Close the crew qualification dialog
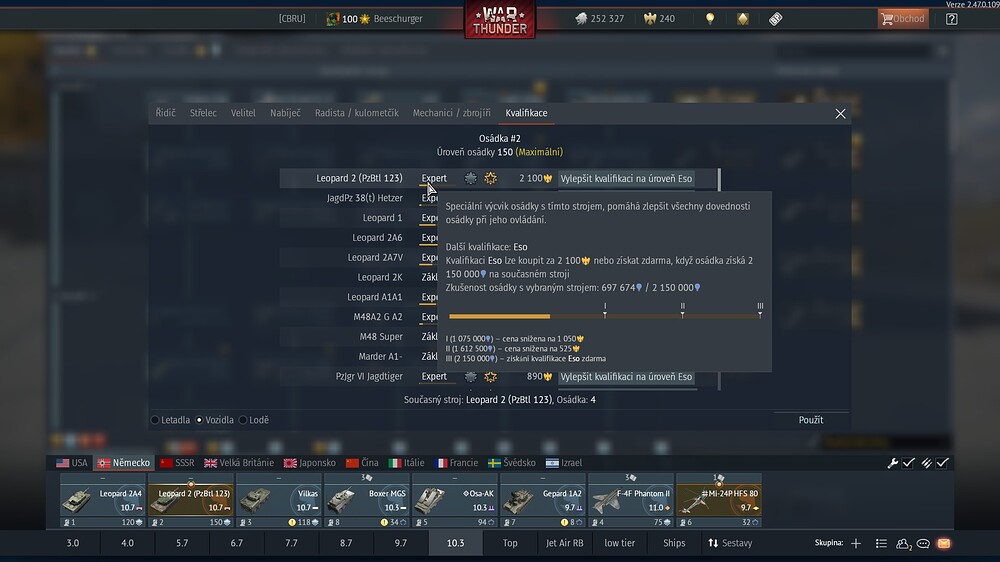 (841, 114)
